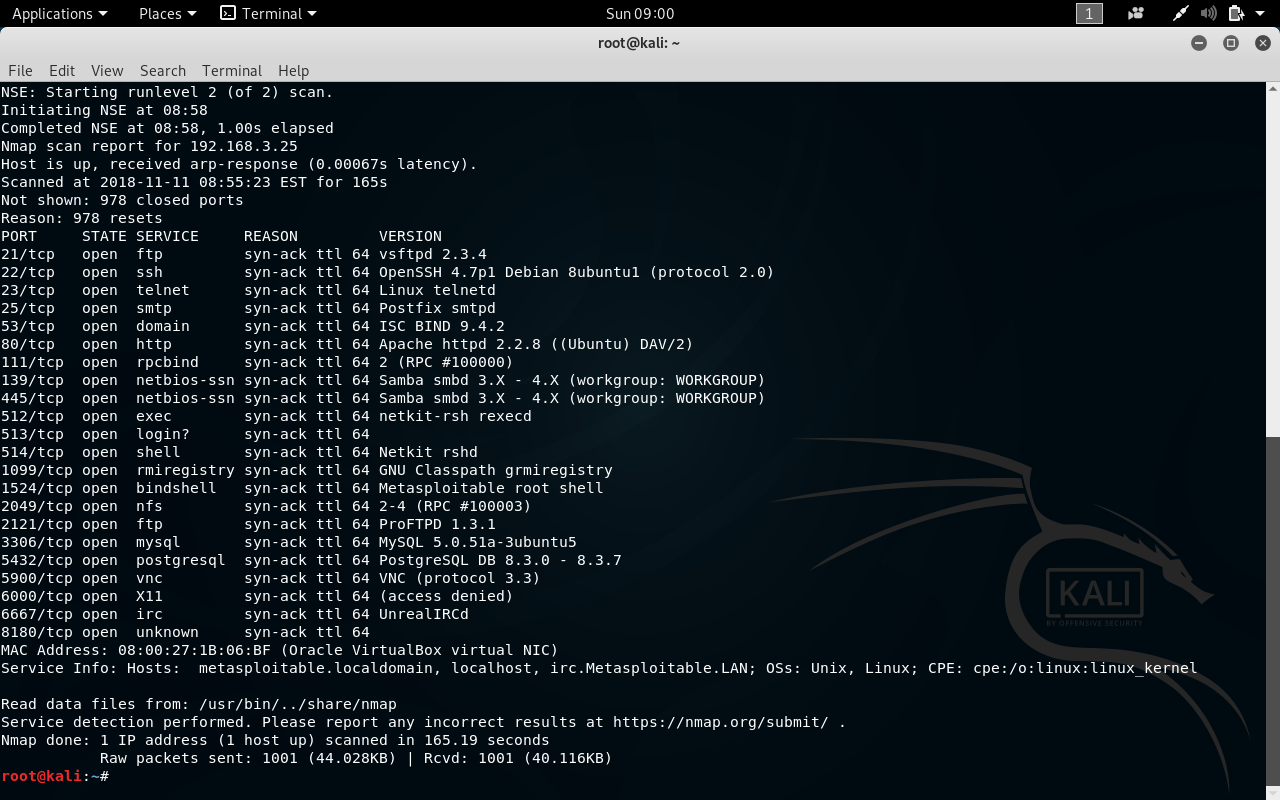Click the Service Info Hosts line
Image resolution: width=1280 pixels, height=800 pixels.
click(599, 668)
